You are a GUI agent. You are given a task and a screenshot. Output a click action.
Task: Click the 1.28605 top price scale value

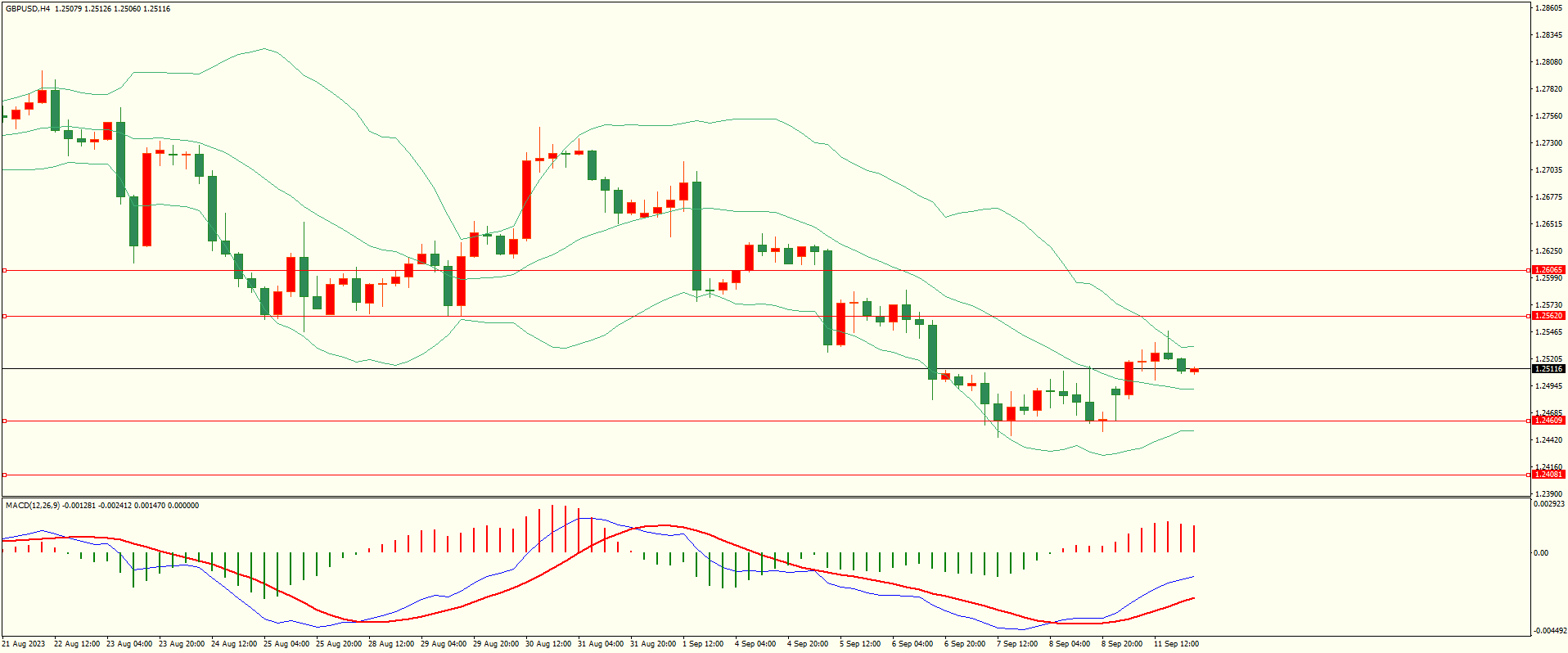pyautogui.click(x=1548, y=8)
